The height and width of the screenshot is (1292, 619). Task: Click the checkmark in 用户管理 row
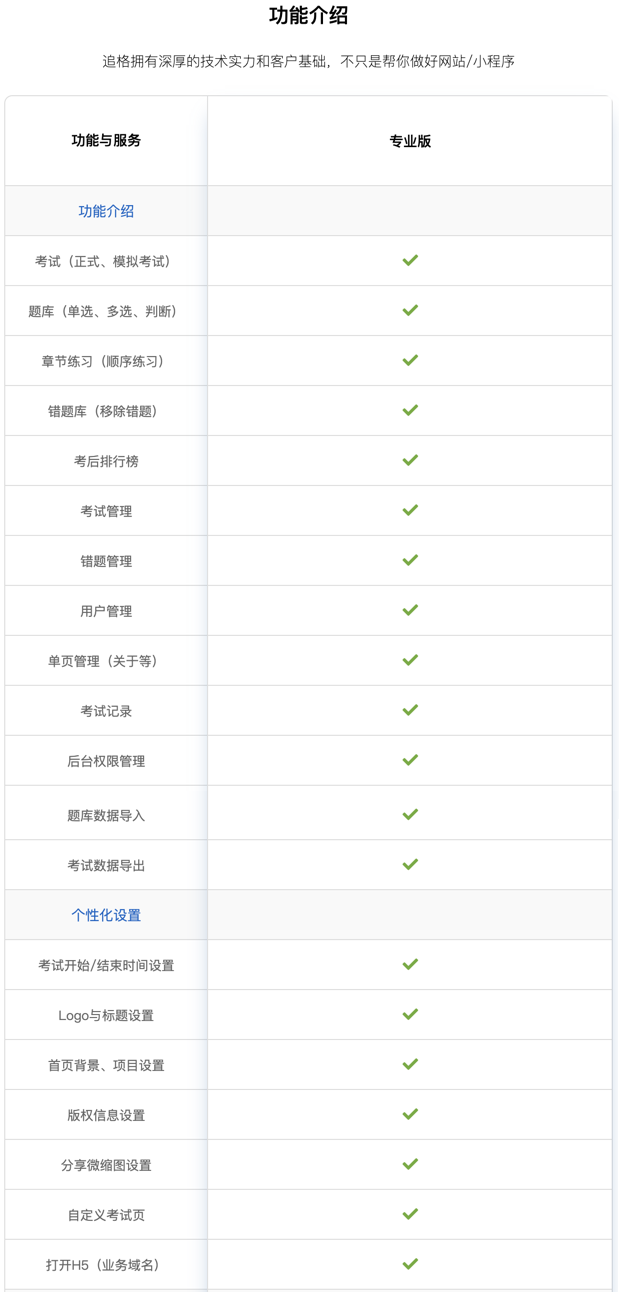tap(410, 610)
